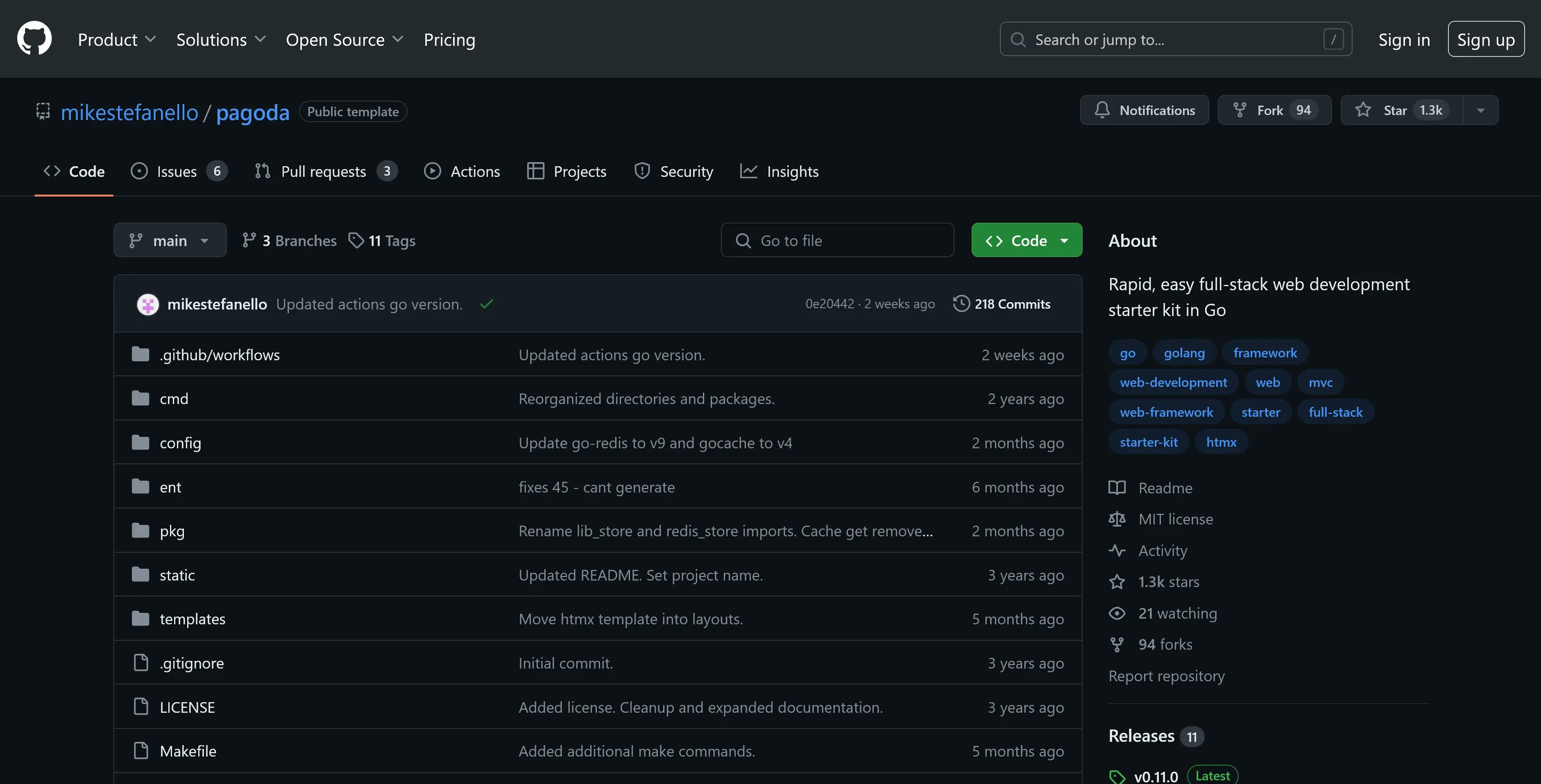1541x784 pixels.
Task: Click Report repository
Action: 1166,676
